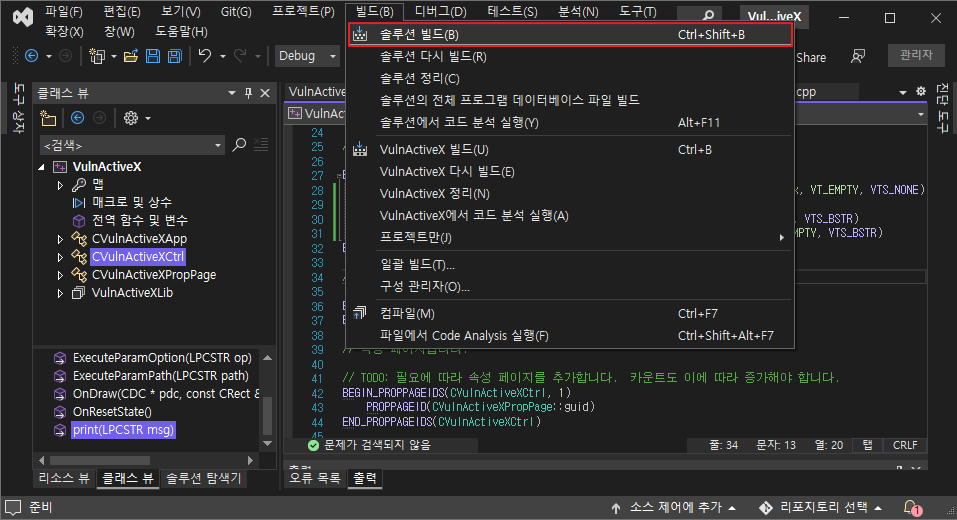Click new folder icon in Class View
Viewport: 957px width, 520px height.
(48, 118)
